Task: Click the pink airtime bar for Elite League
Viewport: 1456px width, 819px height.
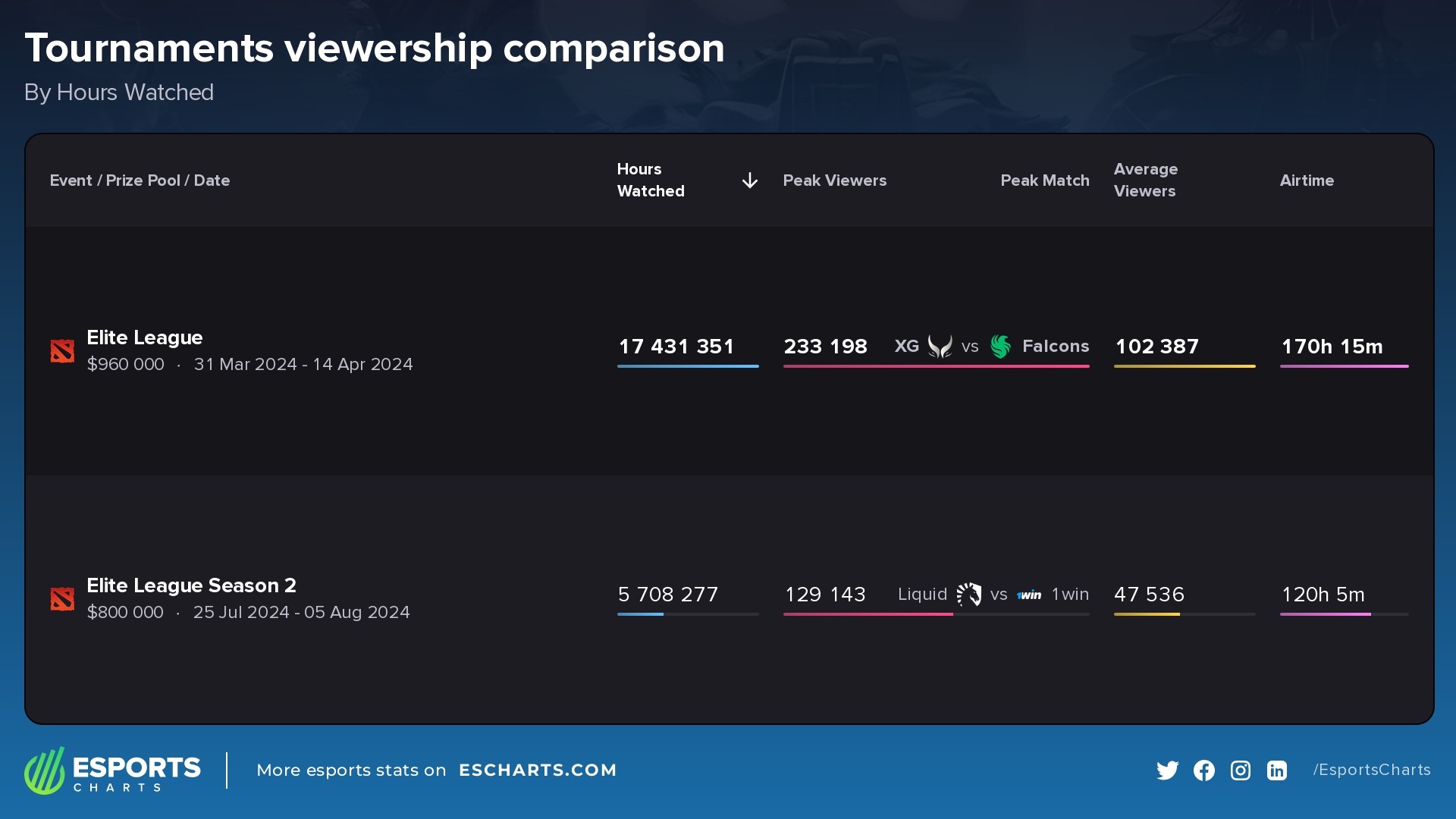Action: [x=1345, y=366]
